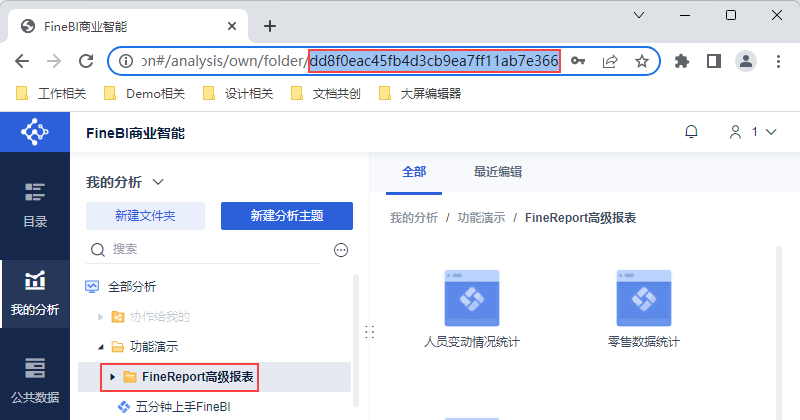Click the panel splitter handle
This screenshot has width=800, height=420.
pos(369,332)
